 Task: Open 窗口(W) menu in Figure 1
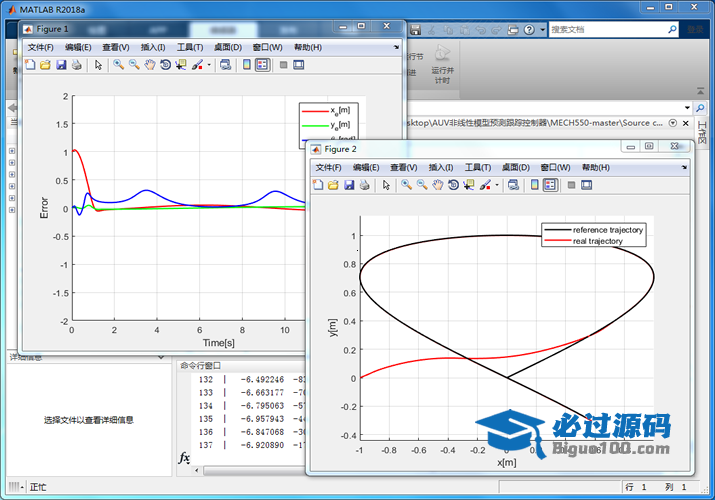click(268, 47)
